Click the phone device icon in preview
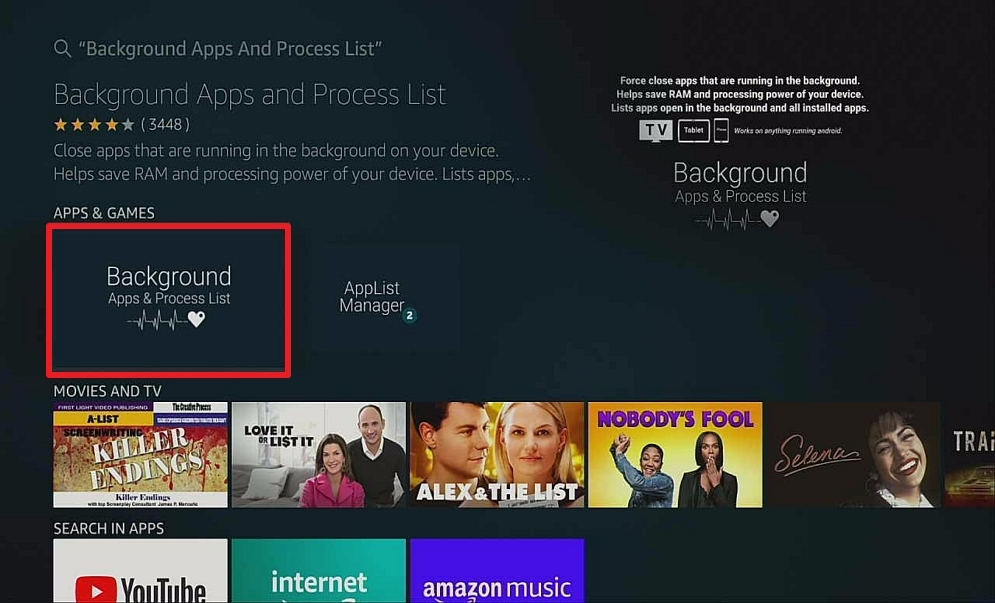This screenshot has height=603, width=995. point(721,130)
